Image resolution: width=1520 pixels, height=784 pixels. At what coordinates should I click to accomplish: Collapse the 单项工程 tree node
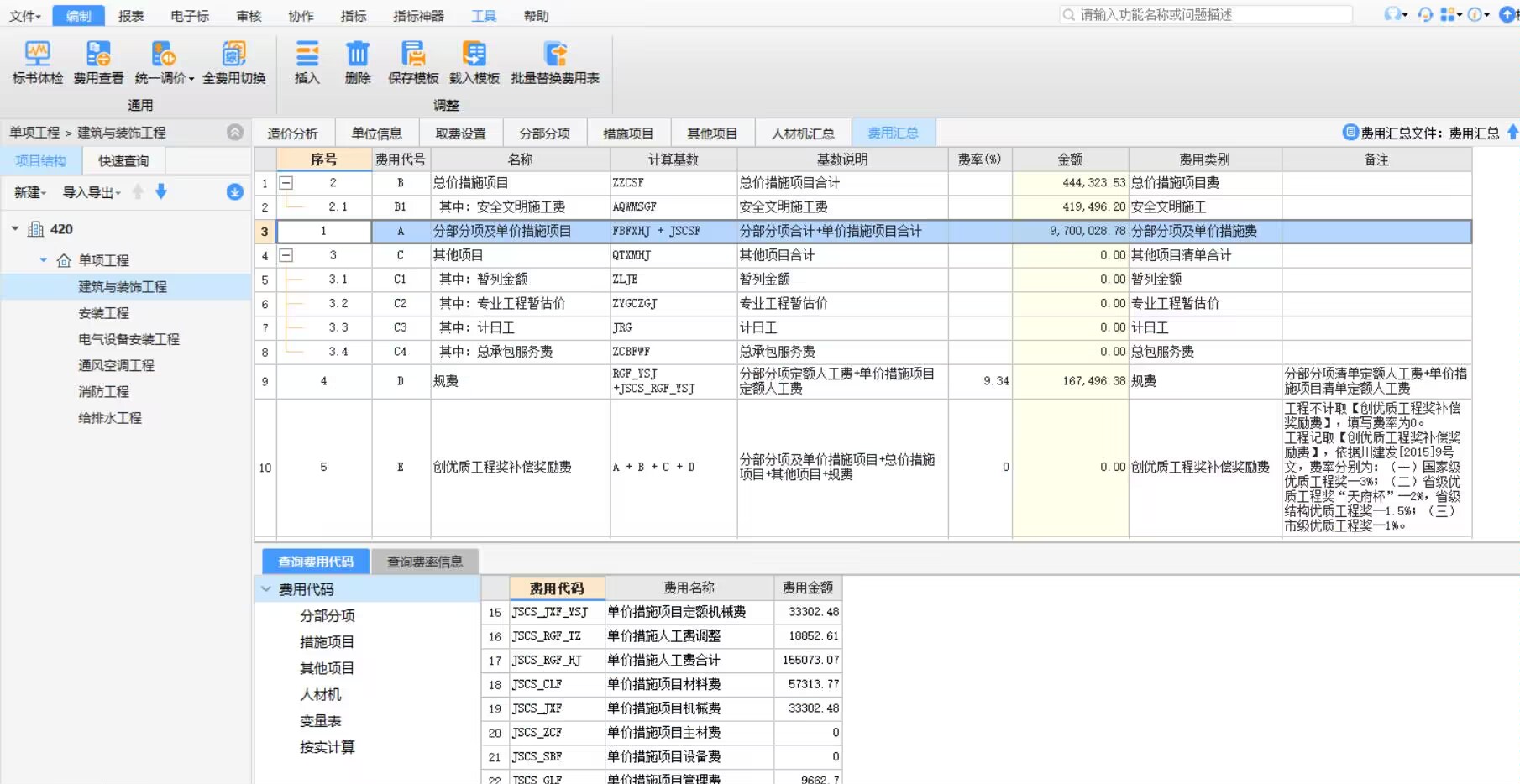click(44, 260)
